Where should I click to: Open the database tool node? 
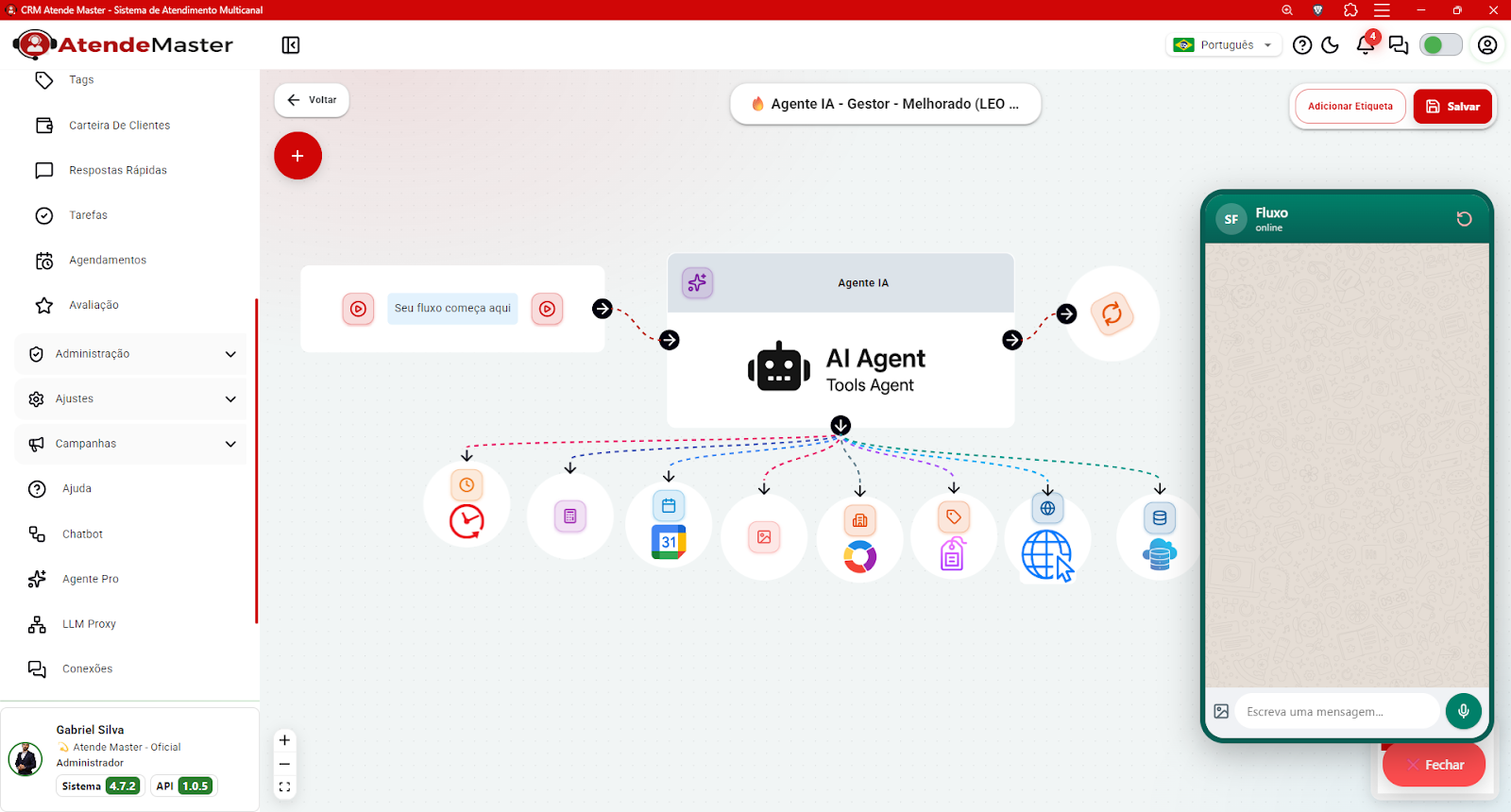point(1160,535)
